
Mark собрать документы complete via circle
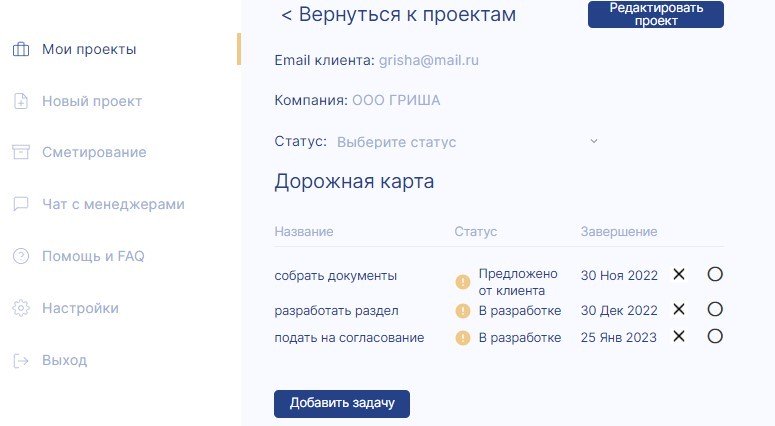point(715,274)
